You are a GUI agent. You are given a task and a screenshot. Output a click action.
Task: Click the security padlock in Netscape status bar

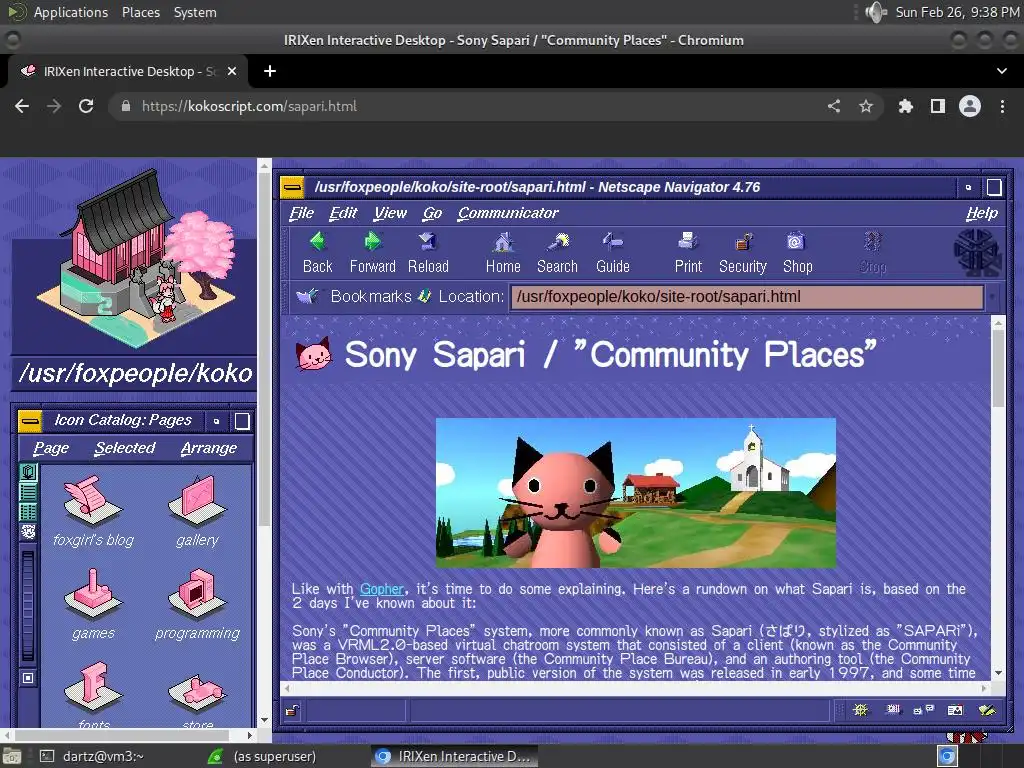pyautogui.click(x=292, y=711)
